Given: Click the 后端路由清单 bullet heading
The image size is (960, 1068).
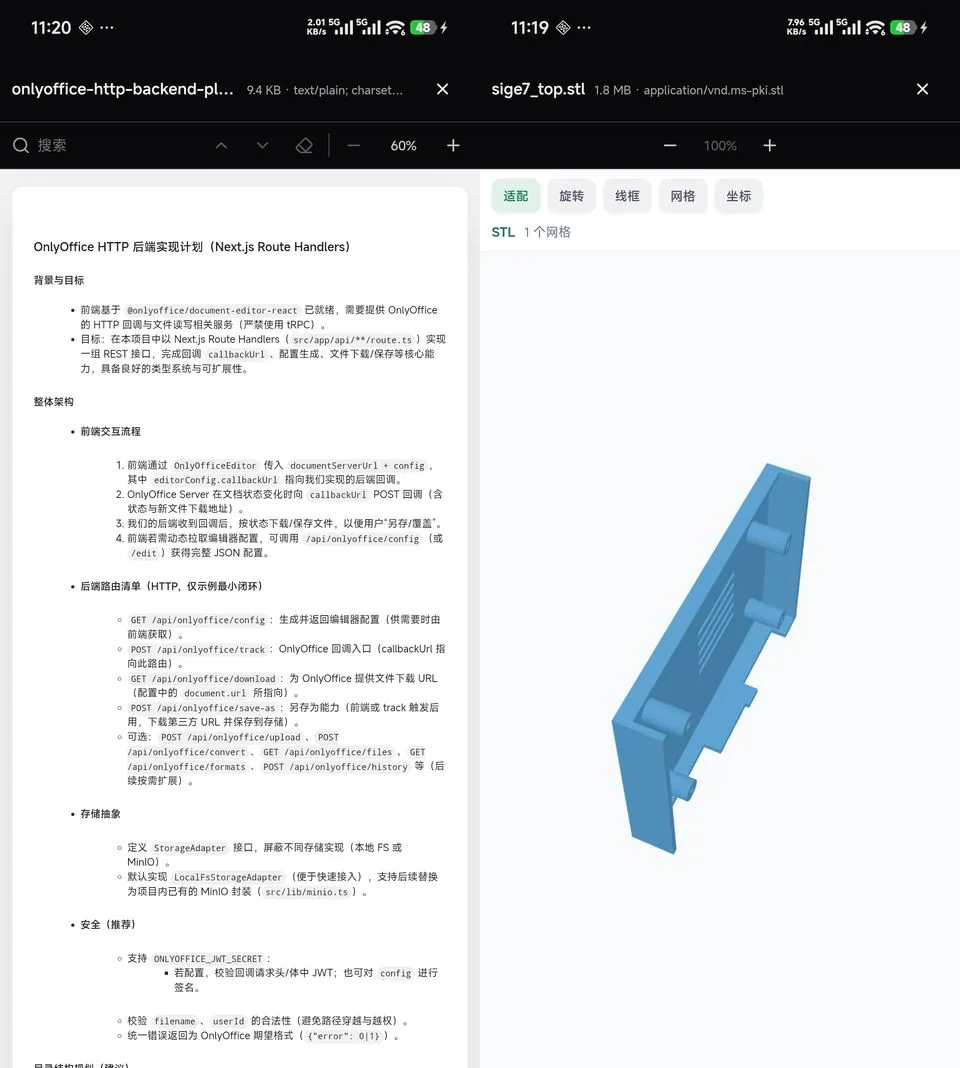Looking at the screenshot, I should tap(171, 586).
